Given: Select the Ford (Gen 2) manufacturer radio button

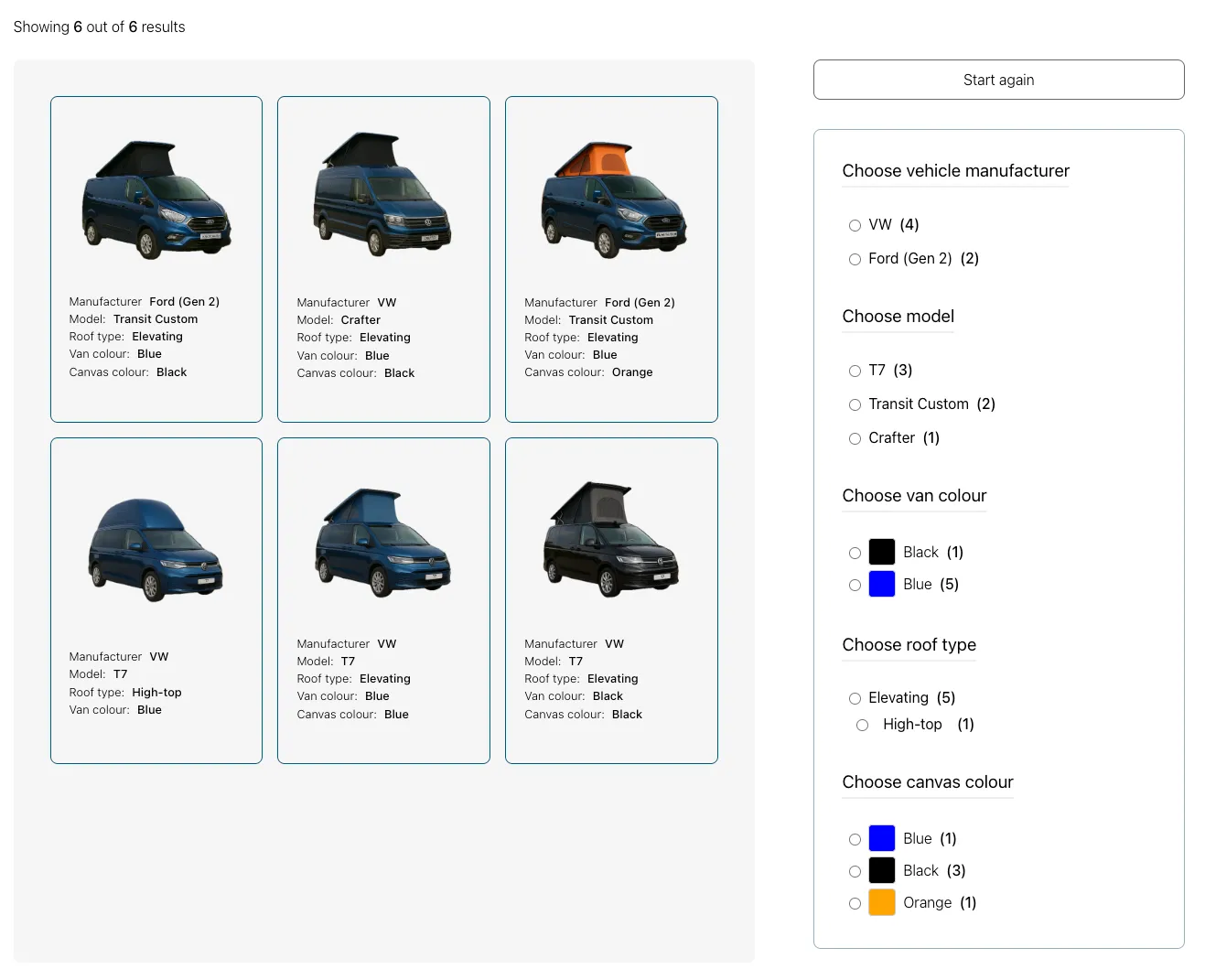Looking at the screenshot, I should tap(855, 259).
